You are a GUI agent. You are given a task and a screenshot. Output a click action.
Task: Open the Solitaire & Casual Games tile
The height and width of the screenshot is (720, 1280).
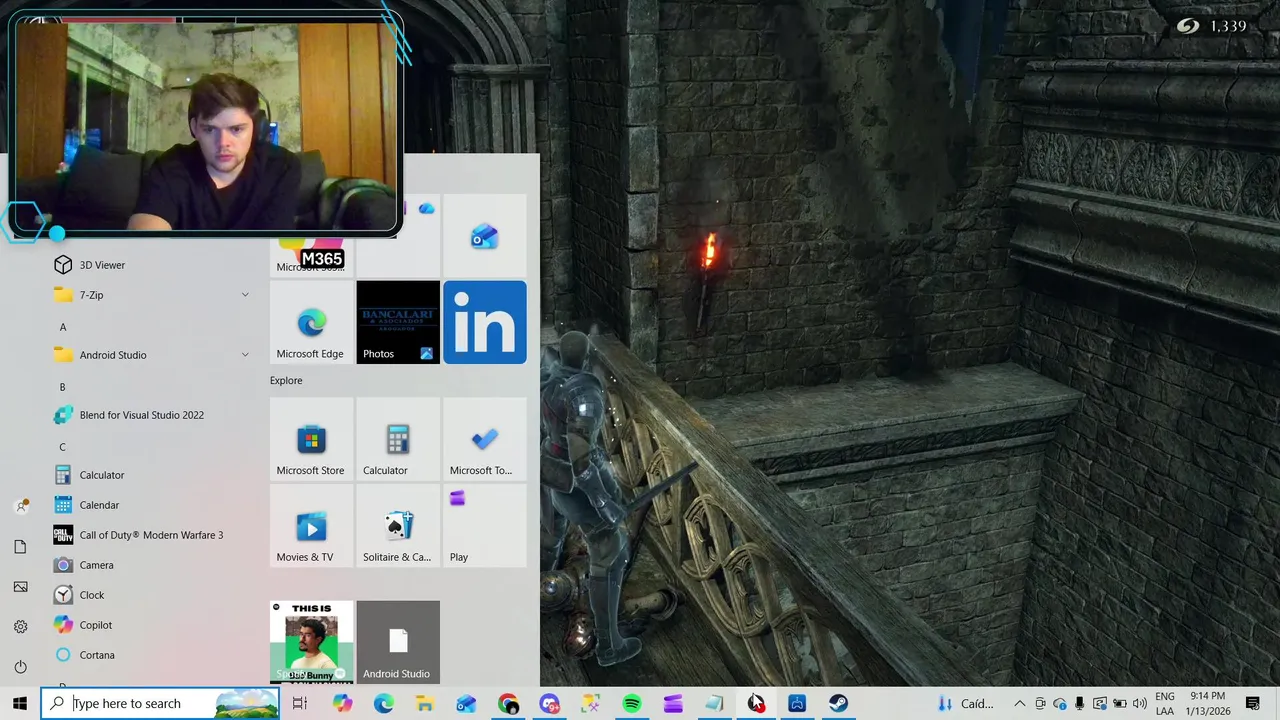coord(398,526)
